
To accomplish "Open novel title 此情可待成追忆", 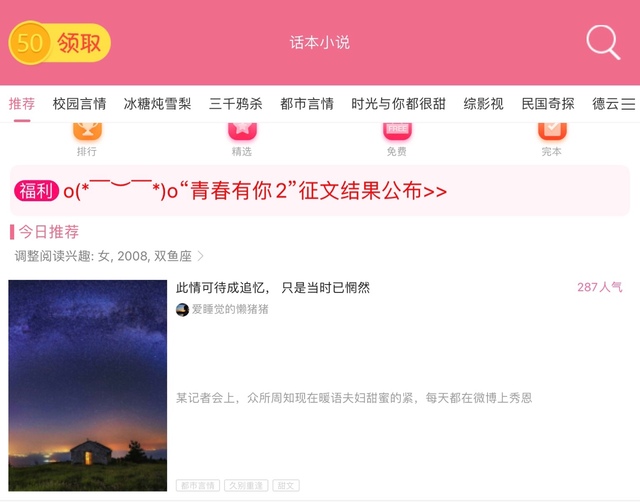I will click(x=273, y=288).
